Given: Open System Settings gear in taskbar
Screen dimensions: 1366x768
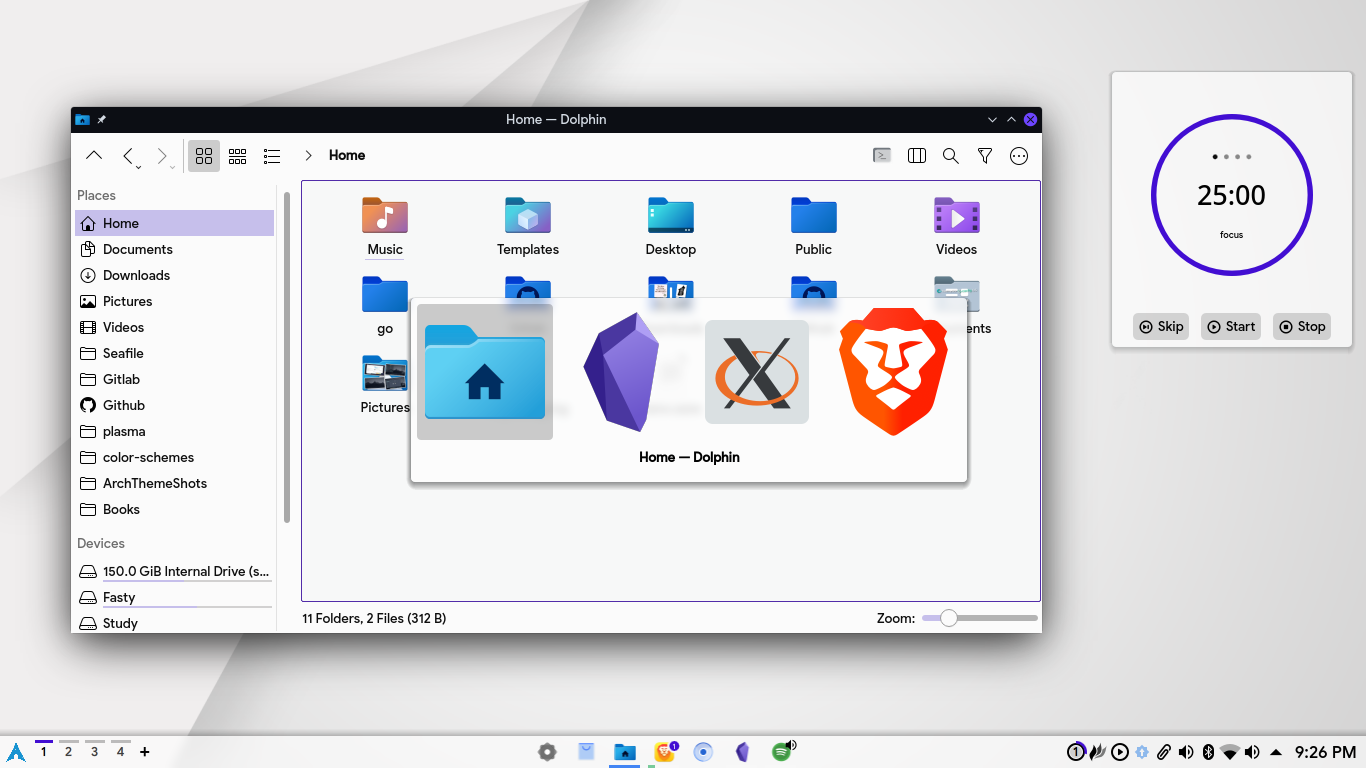Looking at the screenshot, I should click(x=547, y=752).
